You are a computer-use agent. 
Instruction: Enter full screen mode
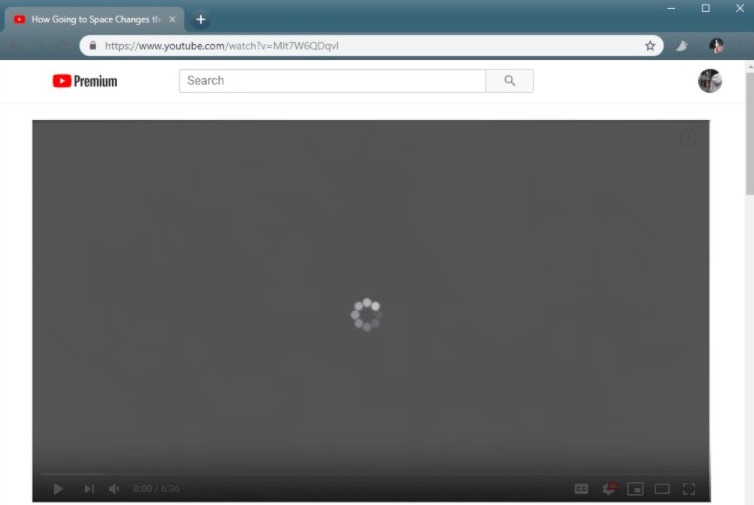[688, 488]
